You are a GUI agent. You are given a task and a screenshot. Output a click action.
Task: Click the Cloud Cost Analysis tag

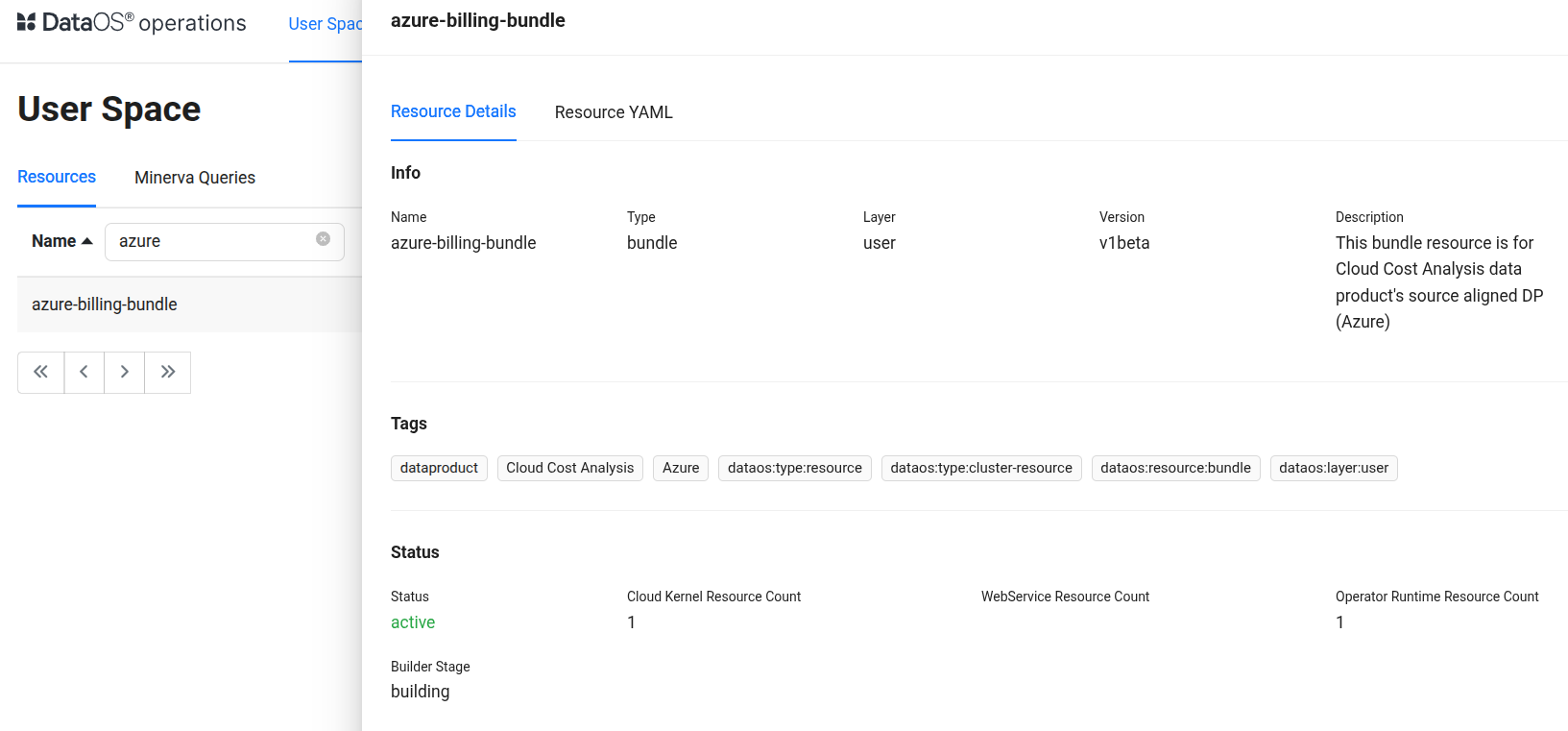click(x=569, y=468)
